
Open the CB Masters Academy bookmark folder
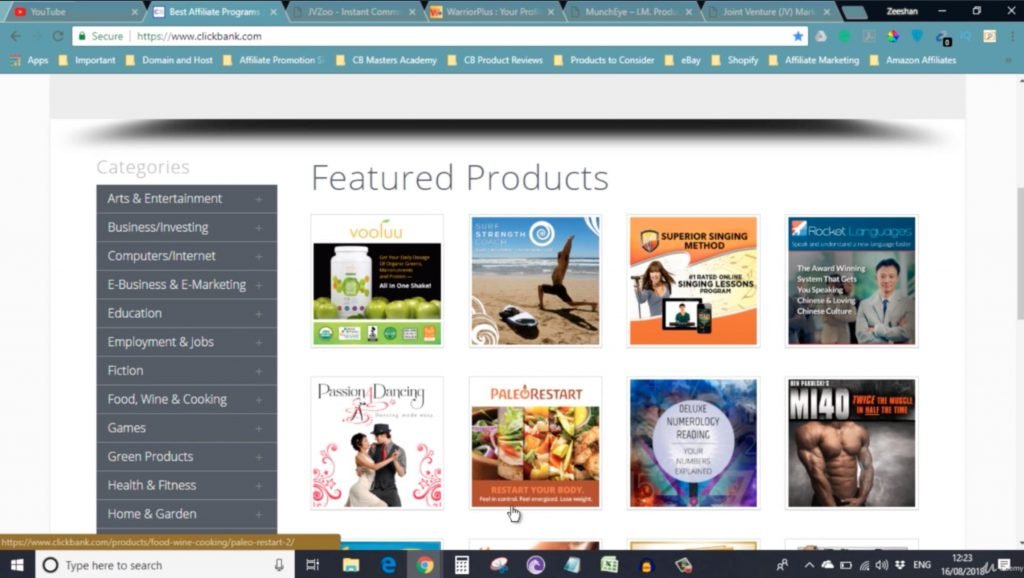[386, 60]
